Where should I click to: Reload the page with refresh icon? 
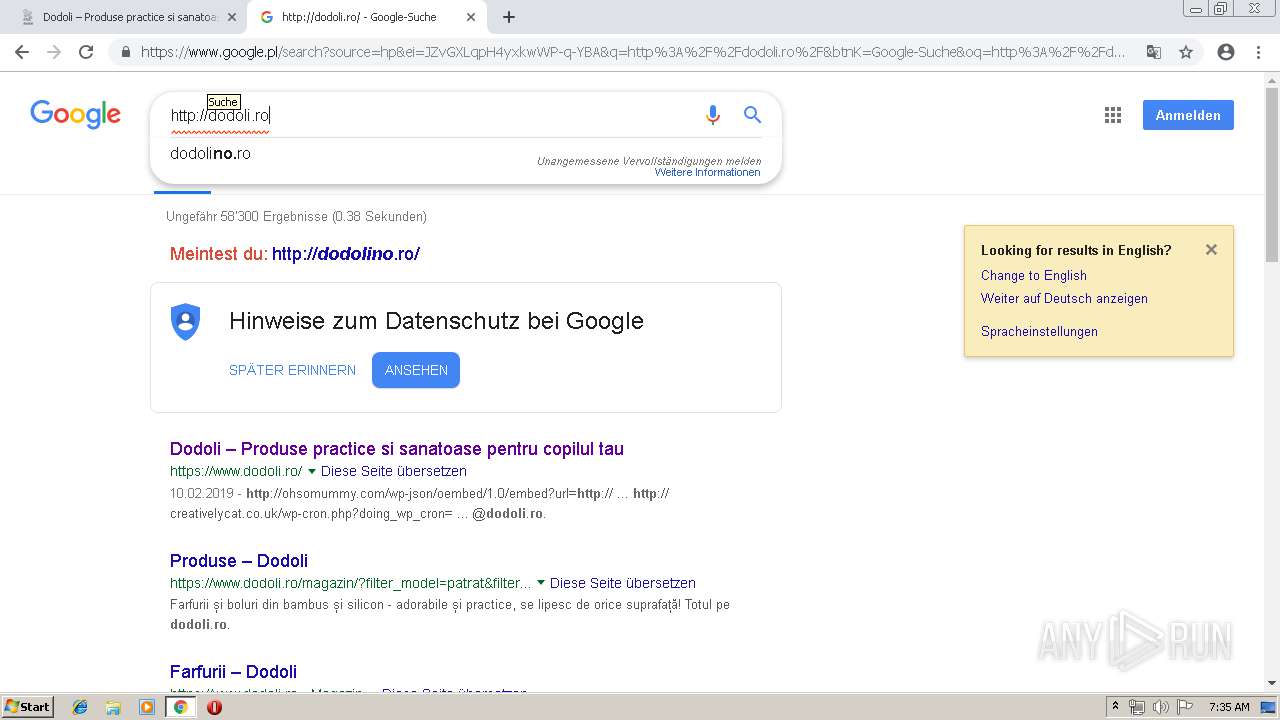[86, 52]
